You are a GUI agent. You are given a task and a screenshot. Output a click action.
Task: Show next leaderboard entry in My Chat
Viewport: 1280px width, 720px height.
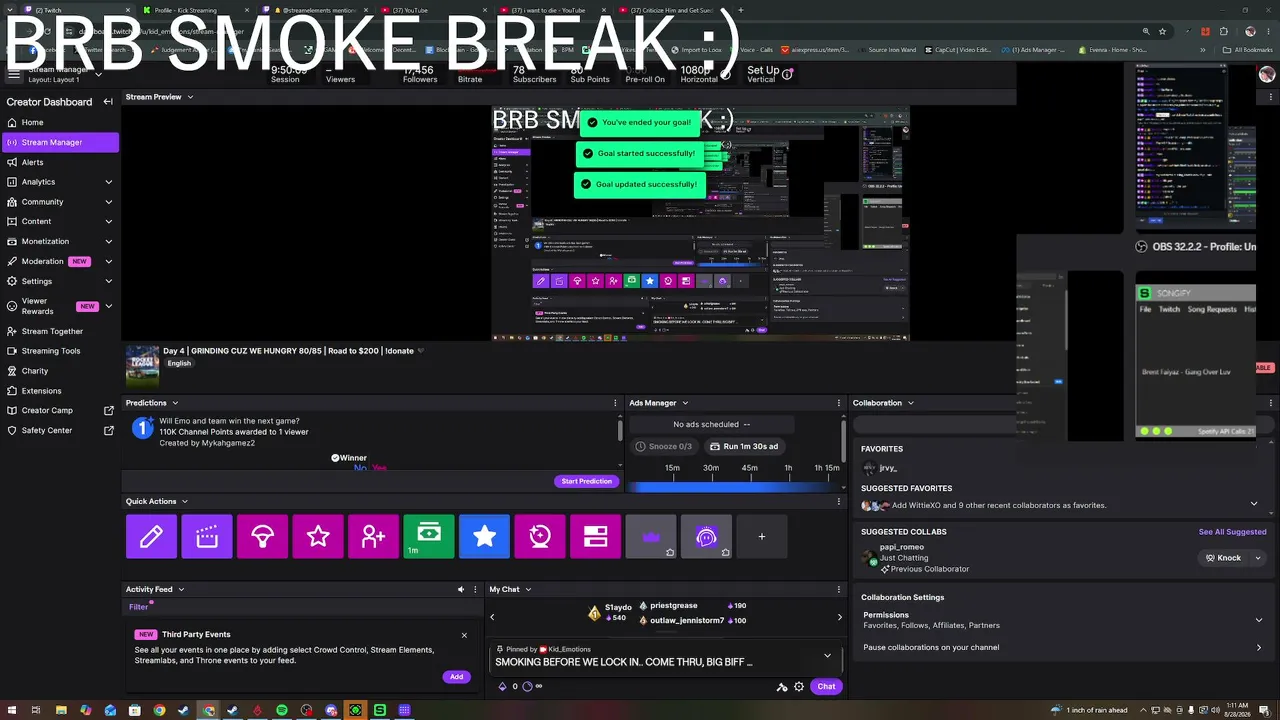pos(840,617)
